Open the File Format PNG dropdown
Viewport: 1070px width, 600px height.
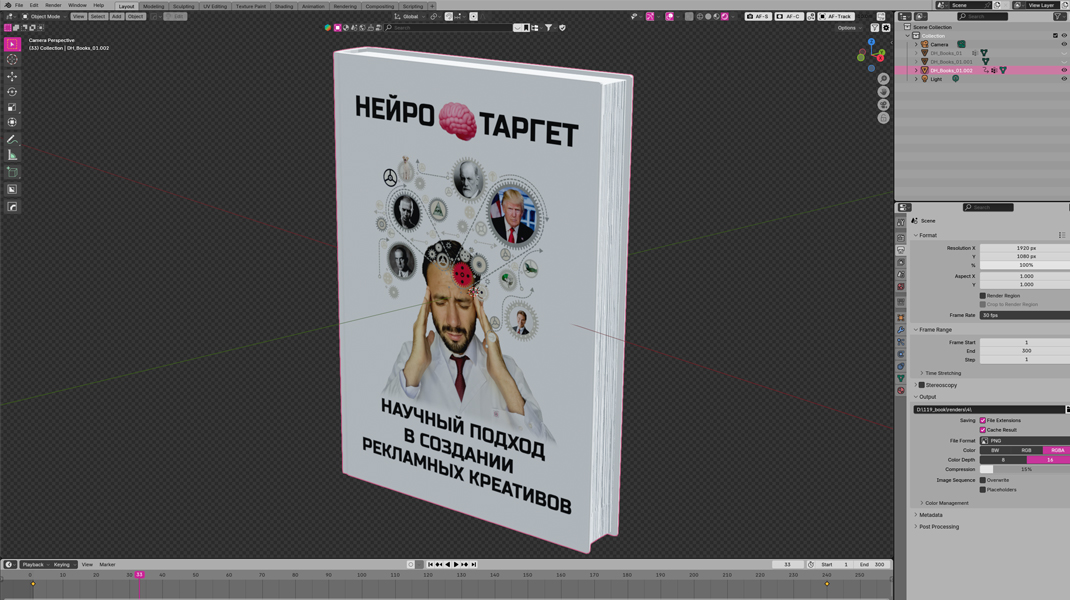(1024, 441)
